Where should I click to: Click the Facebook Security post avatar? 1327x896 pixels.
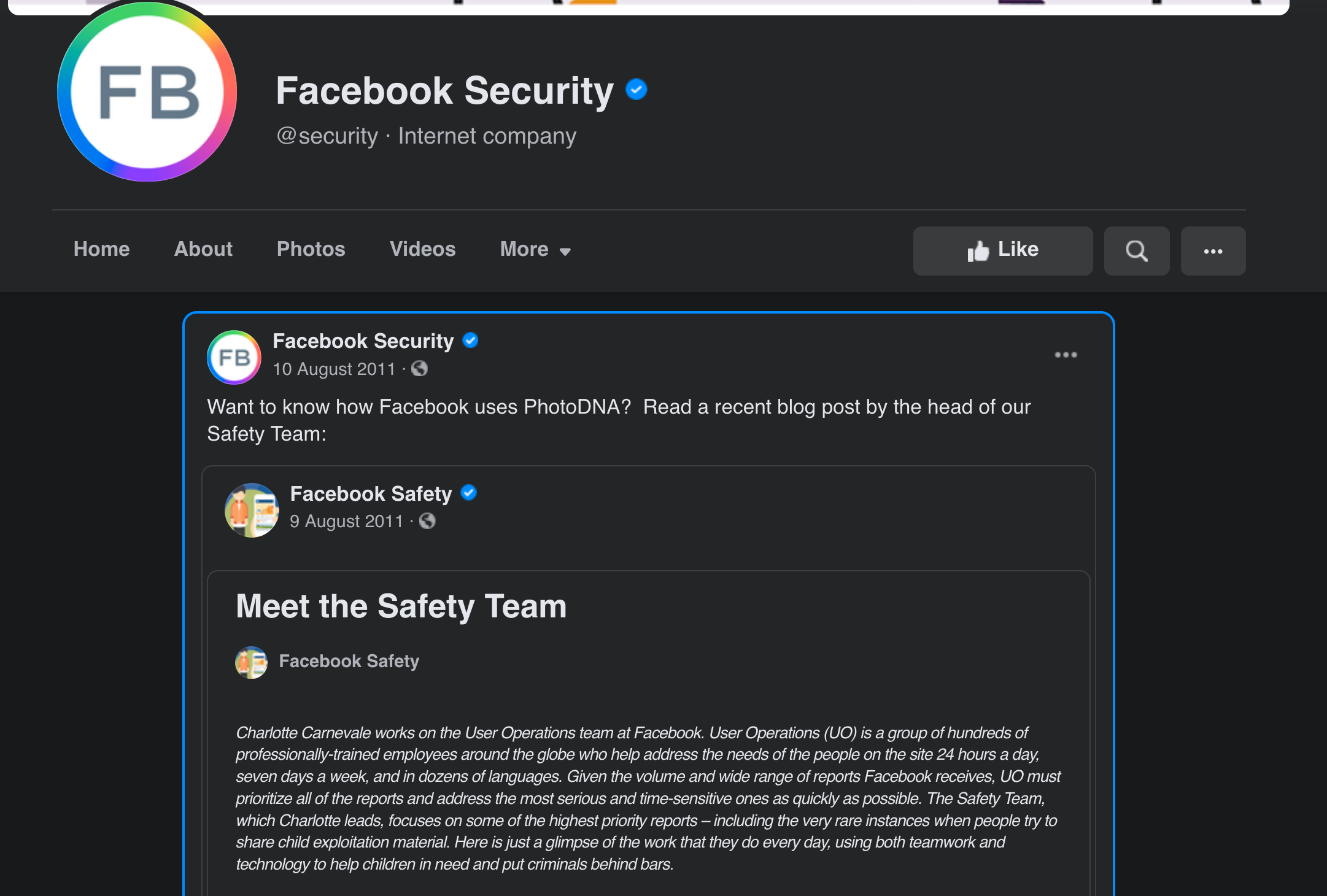tap(234, 357)
